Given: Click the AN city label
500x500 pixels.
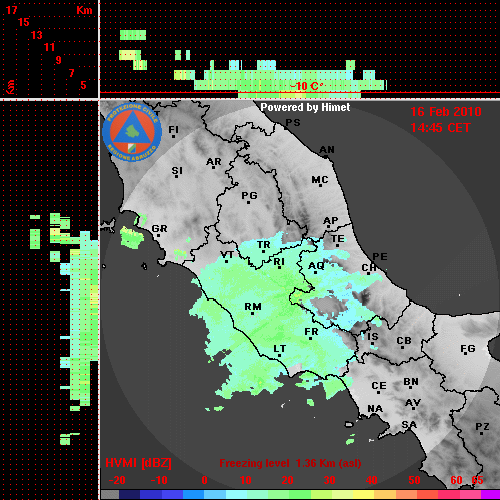Looking at the screenshot, I should point(327,150).
